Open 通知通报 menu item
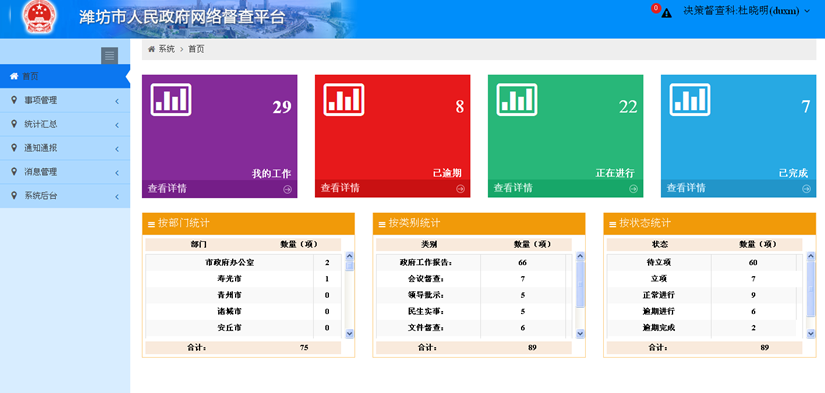This screenshot has width=825, height=393. click(x=65, y=148)
